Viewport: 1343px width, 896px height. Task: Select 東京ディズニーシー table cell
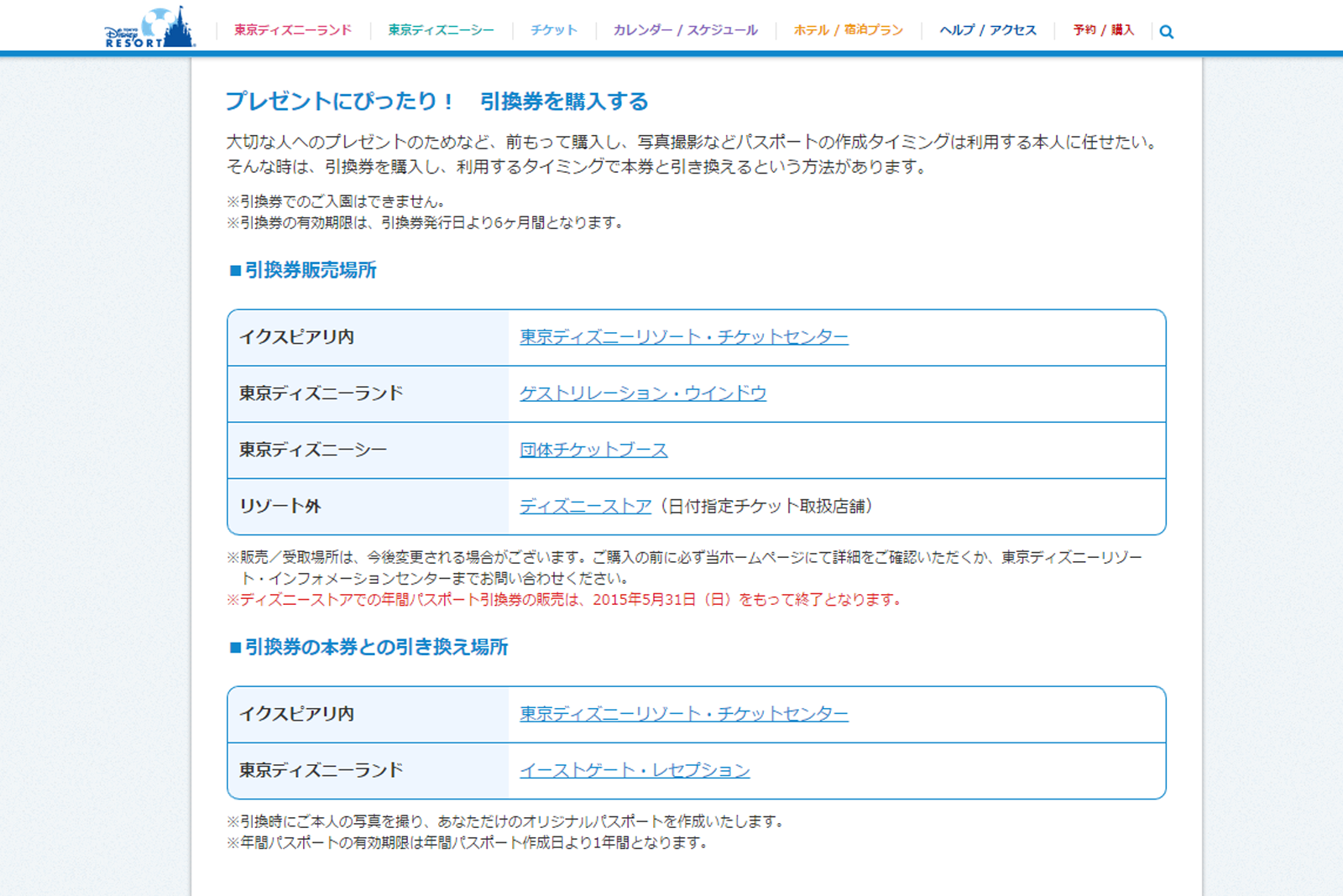(x=368, y=450)
